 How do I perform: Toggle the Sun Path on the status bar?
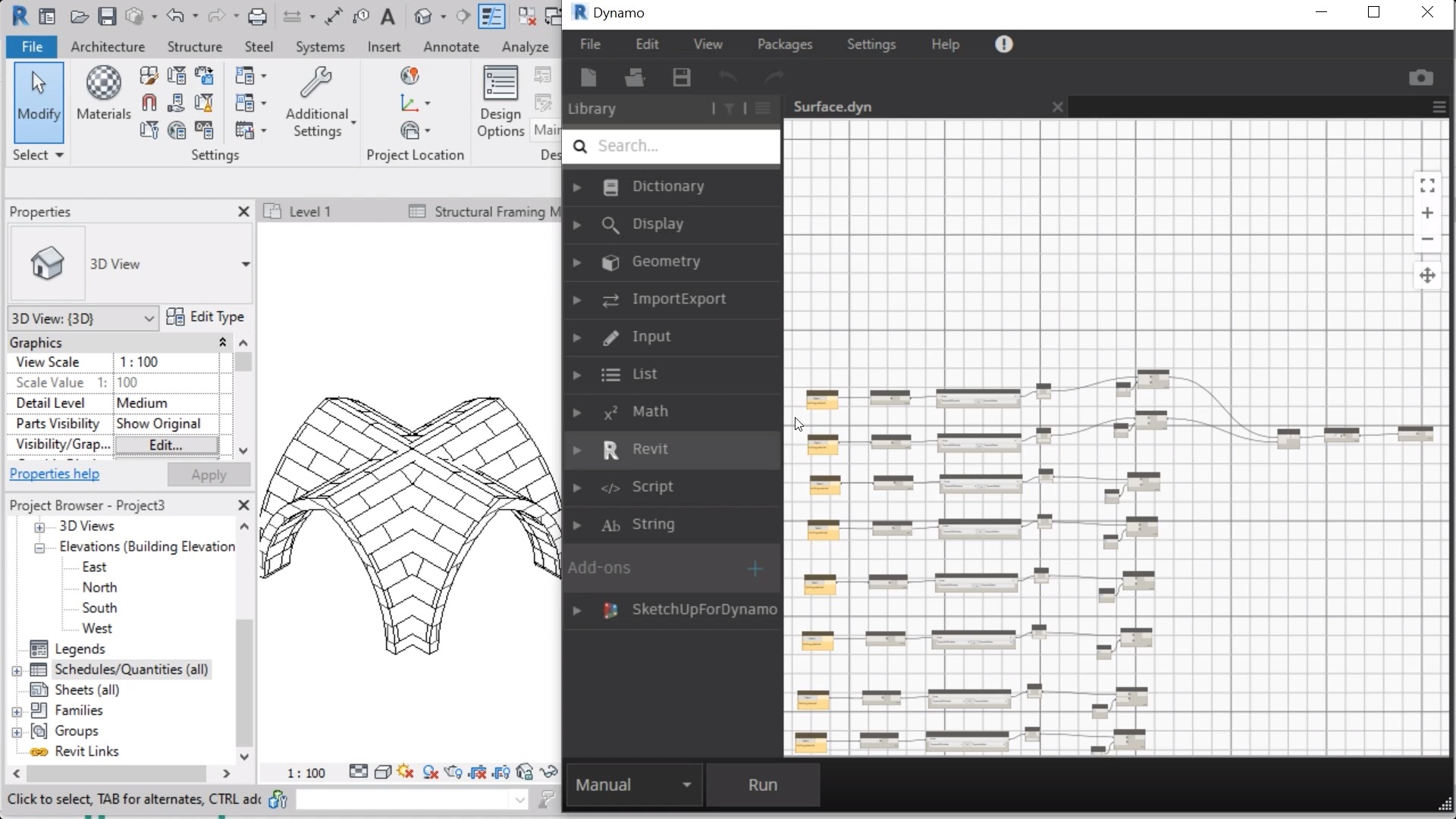pos(405,772)
